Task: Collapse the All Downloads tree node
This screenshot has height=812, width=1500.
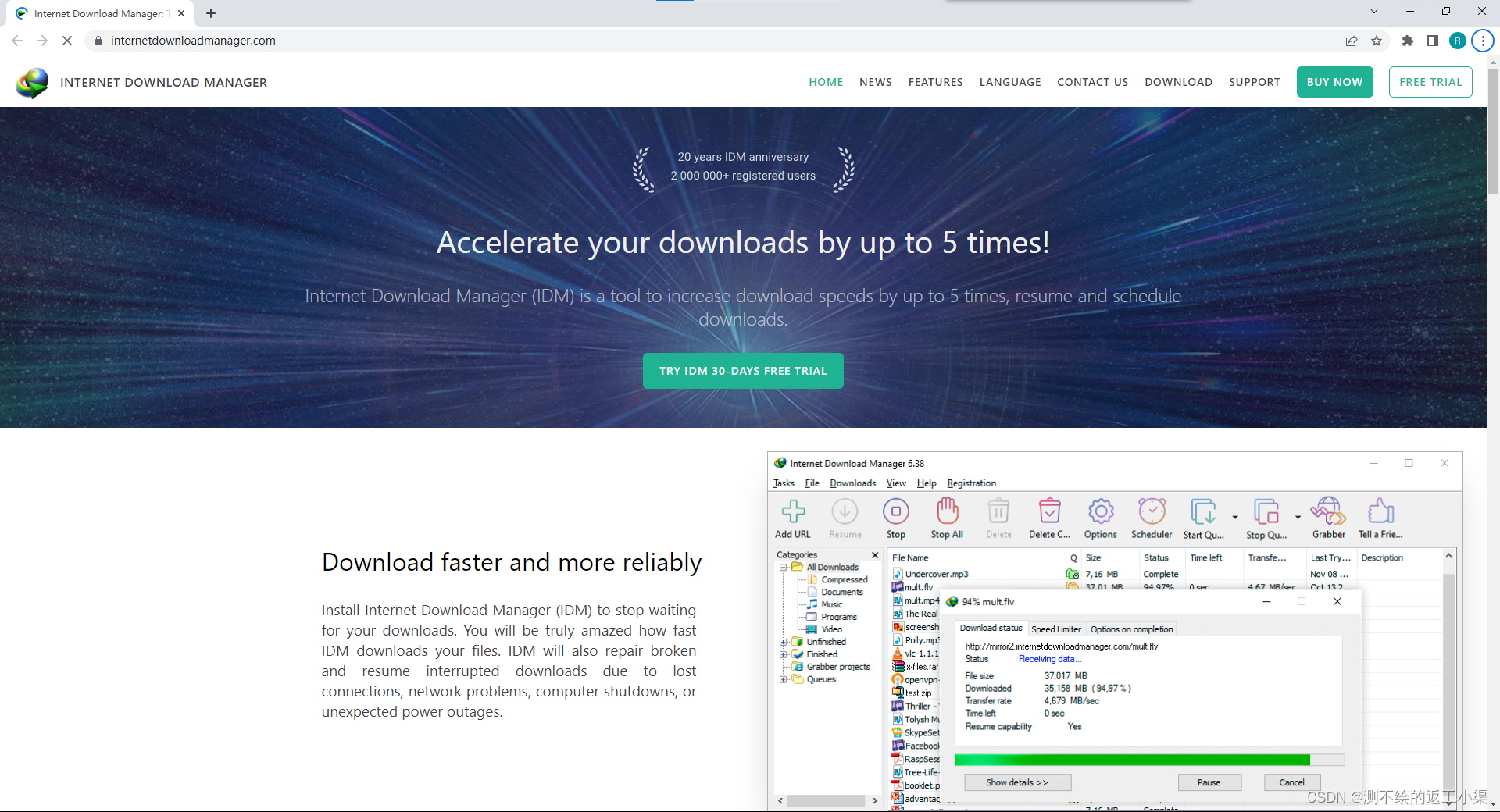Action: 783,568
